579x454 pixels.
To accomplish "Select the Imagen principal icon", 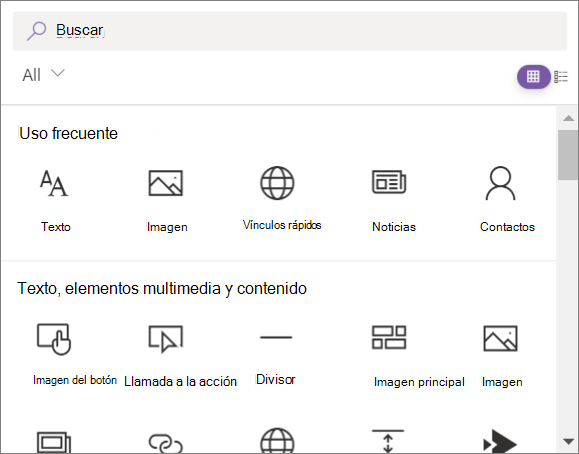I will (x=389, y=337).
